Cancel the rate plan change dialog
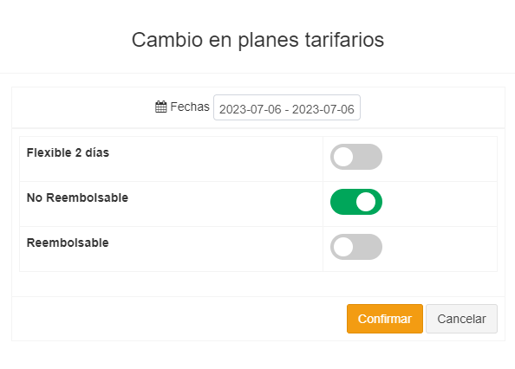Viewport: 515px width, 369px height. click(x=462, y=319)
